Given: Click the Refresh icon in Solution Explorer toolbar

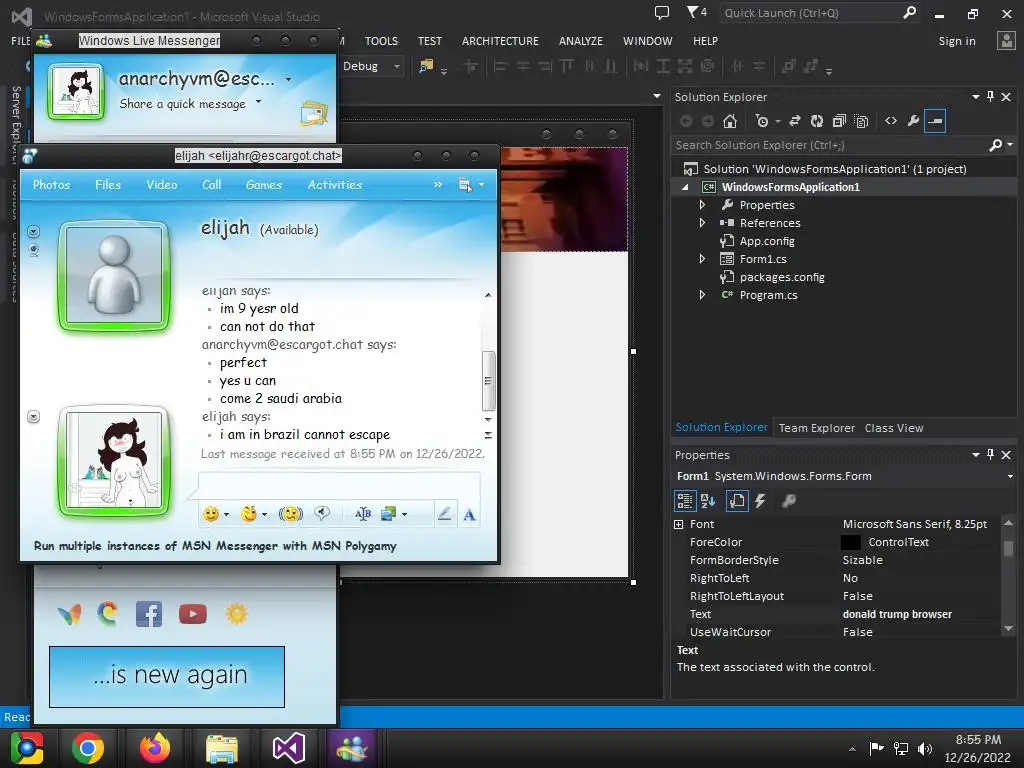Looking at the screenshot, I should click(x=817, y=121).
